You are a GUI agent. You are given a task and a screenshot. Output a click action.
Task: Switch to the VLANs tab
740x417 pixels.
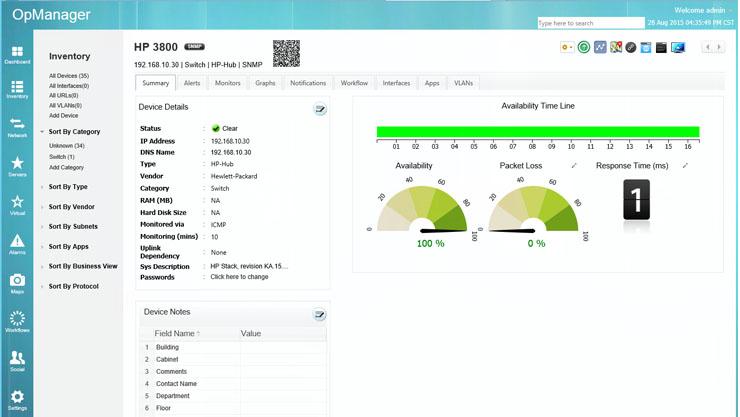point(463,83)
